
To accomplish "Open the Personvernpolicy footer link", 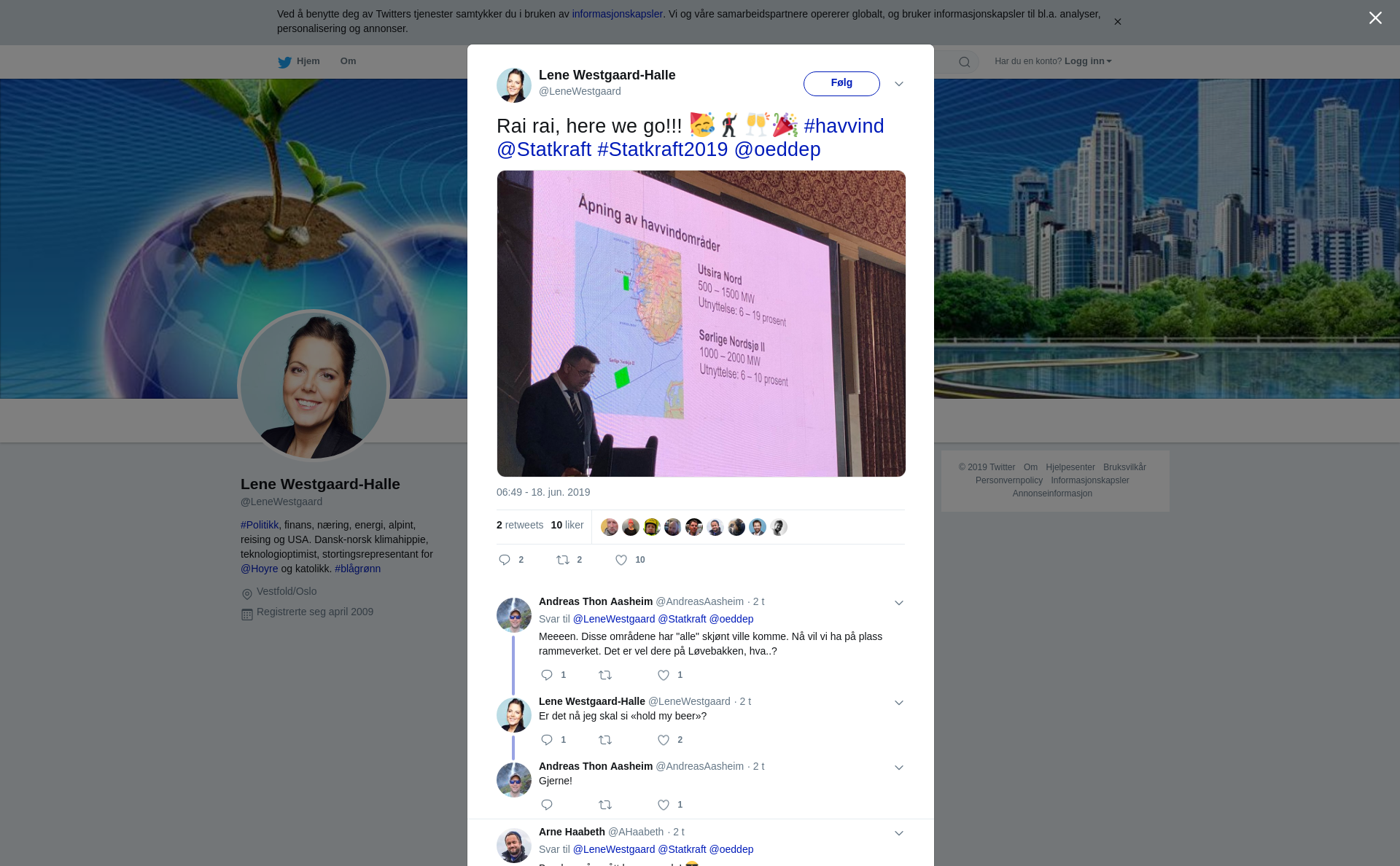I will (1009, 480).
